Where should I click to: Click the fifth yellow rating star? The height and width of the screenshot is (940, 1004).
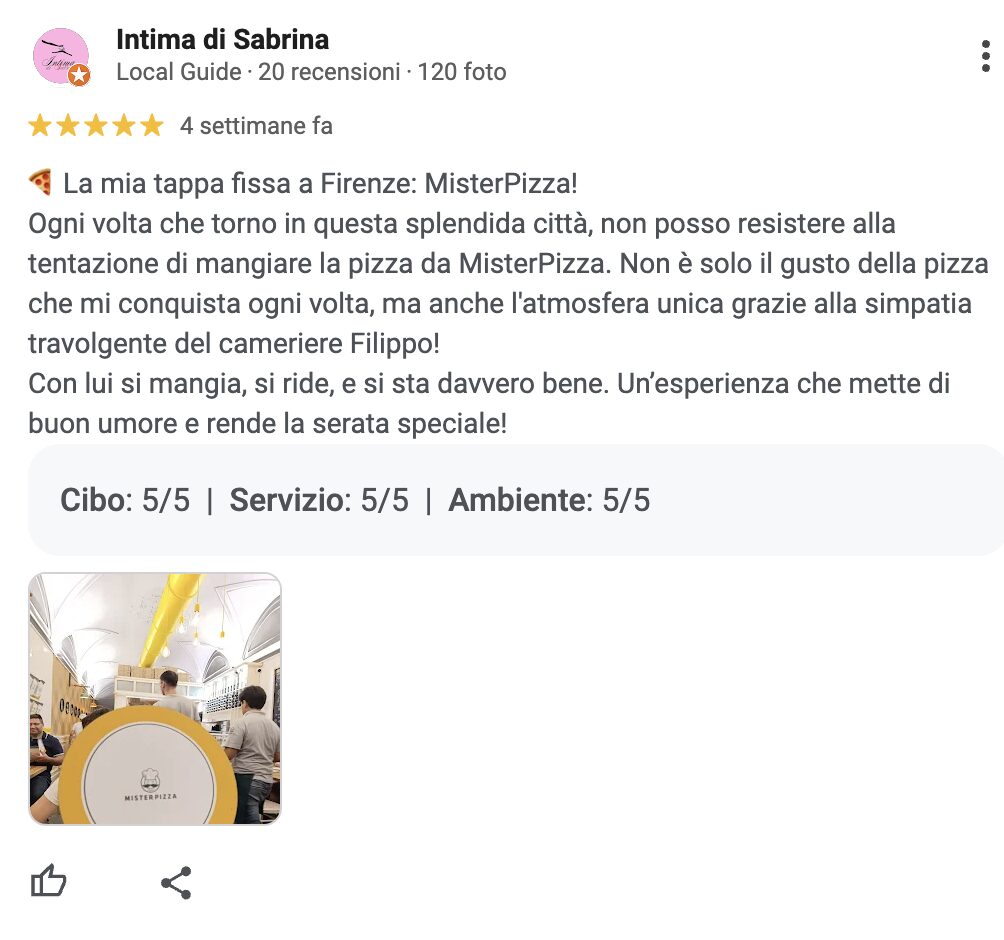(151, 126)
